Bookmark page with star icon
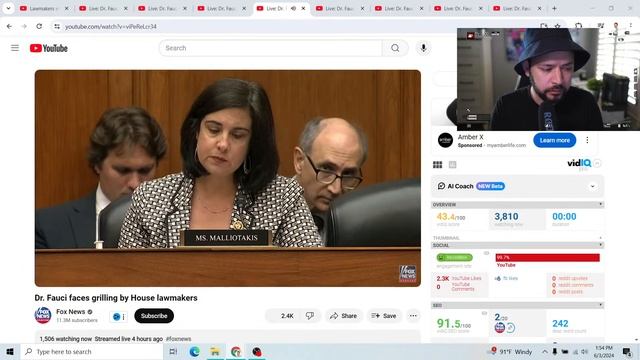 click(558, 27)
